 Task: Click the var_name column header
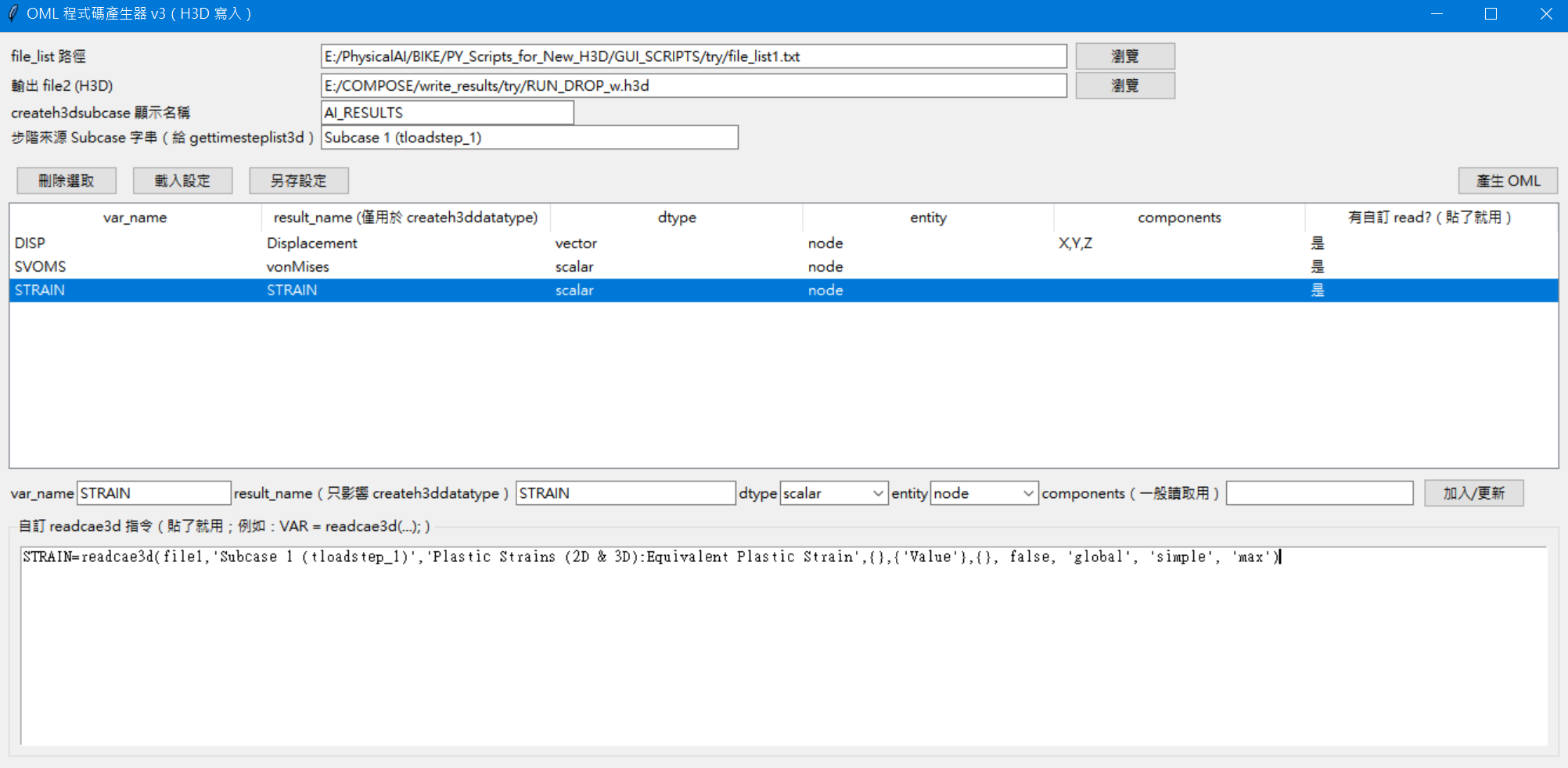(135, 218)
